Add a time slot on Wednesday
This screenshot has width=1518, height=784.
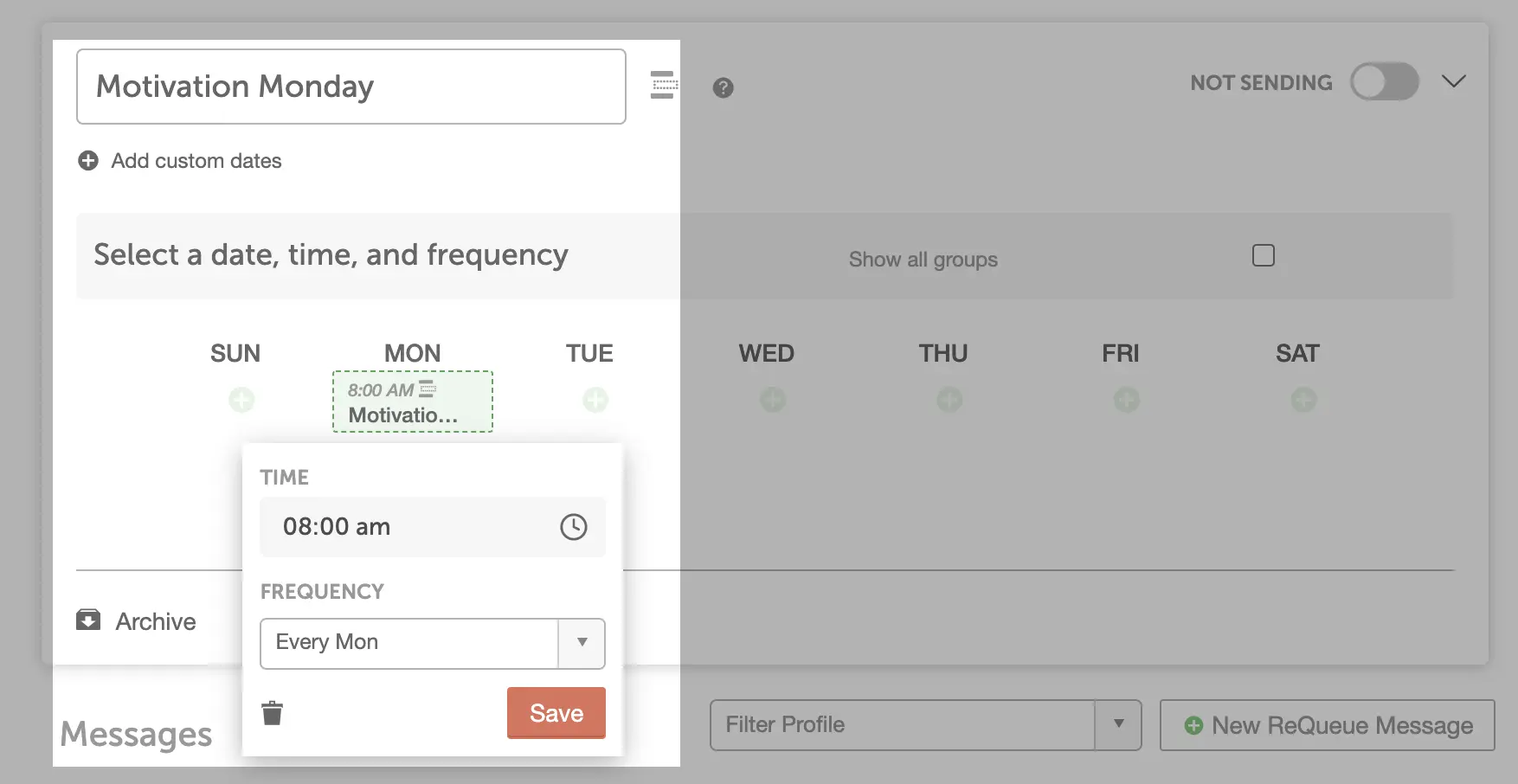tap(773, 400)
